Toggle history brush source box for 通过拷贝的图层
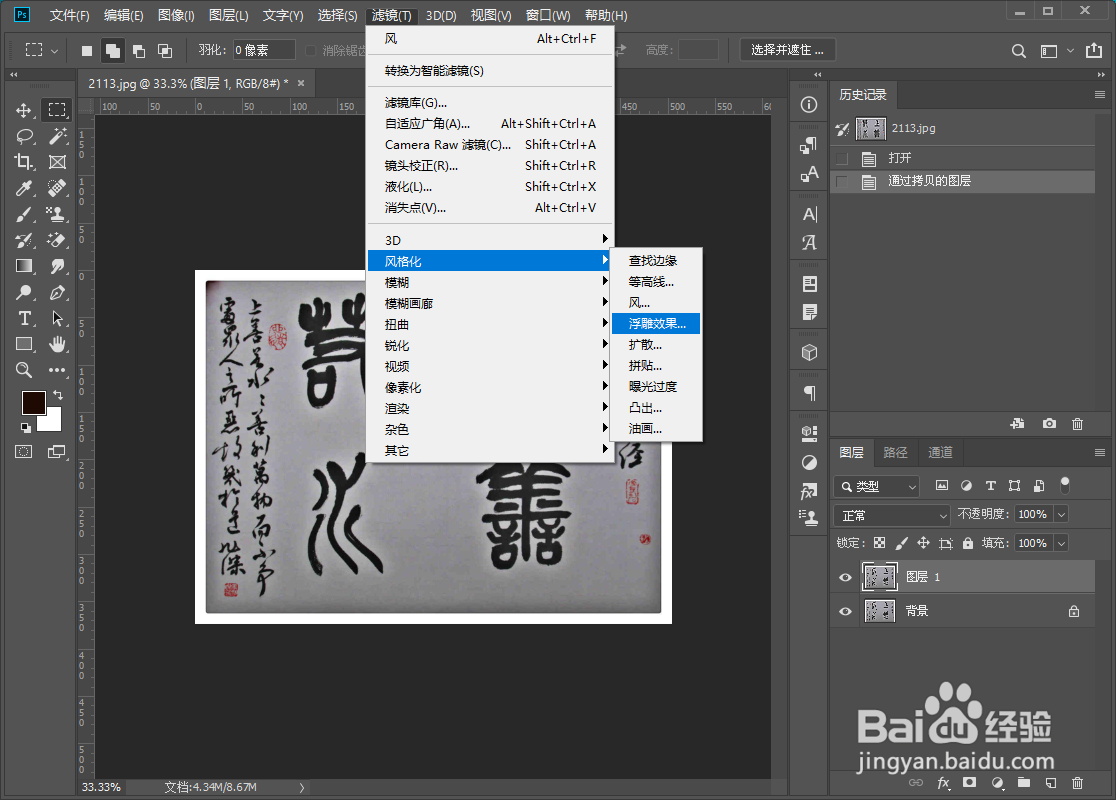The image size is (1116, 800). (x=842, y=181)
